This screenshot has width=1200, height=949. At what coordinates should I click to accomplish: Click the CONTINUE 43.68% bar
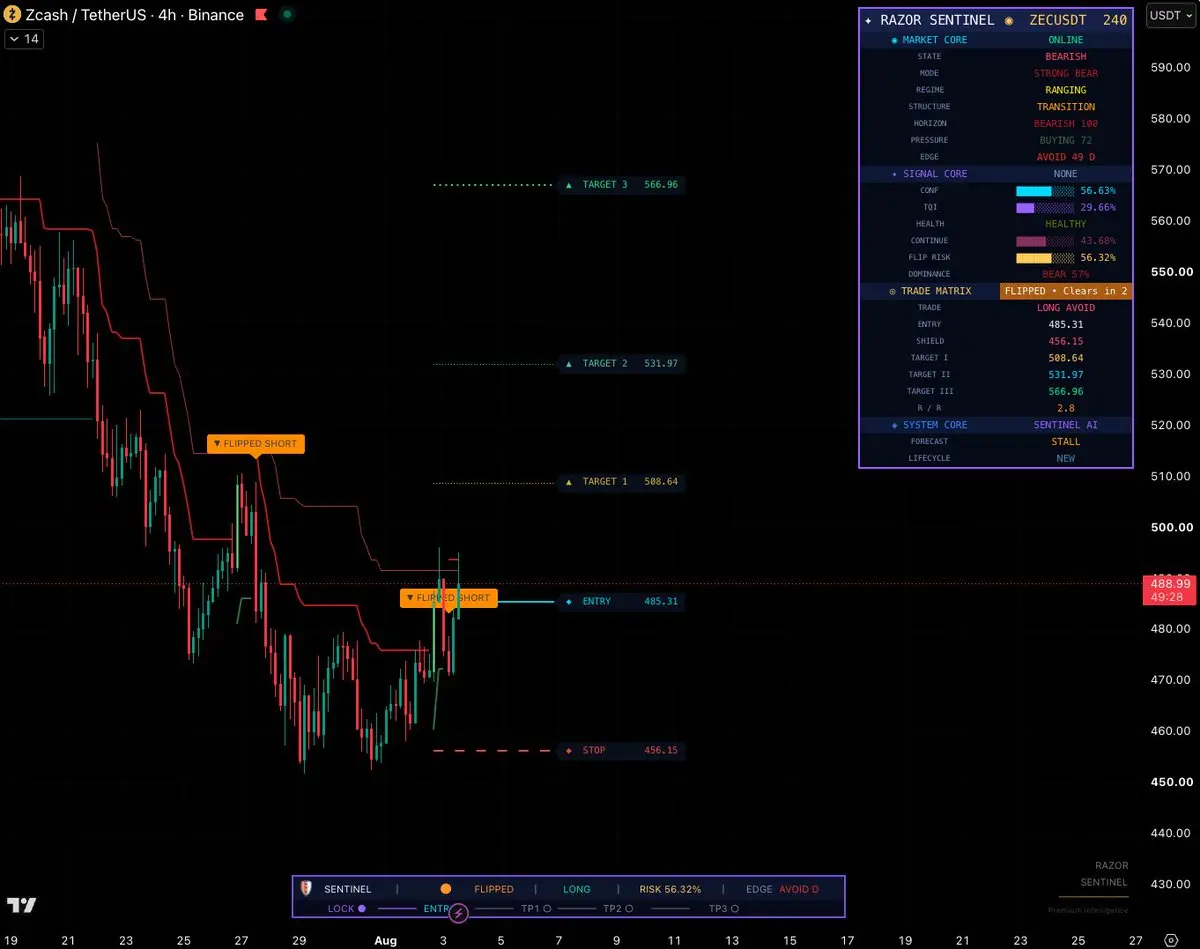pos(1045,241)
